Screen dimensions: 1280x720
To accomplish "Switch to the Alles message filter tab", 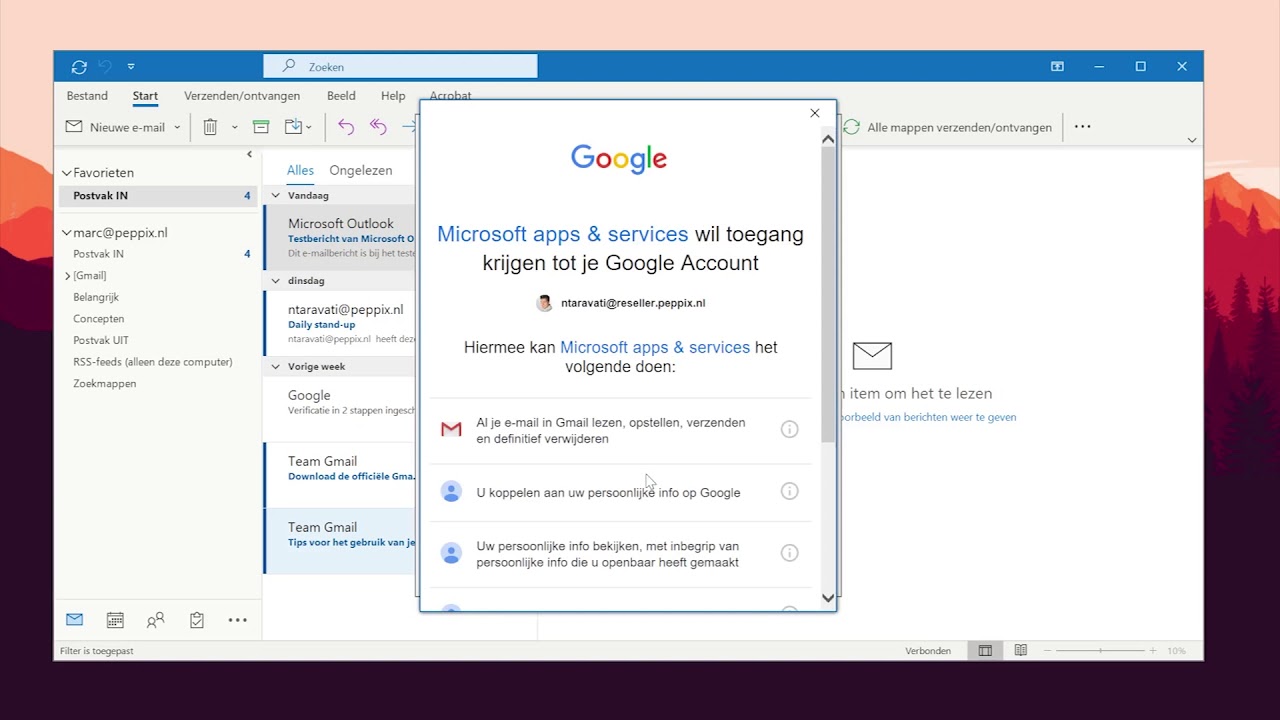I will [300, 171].
